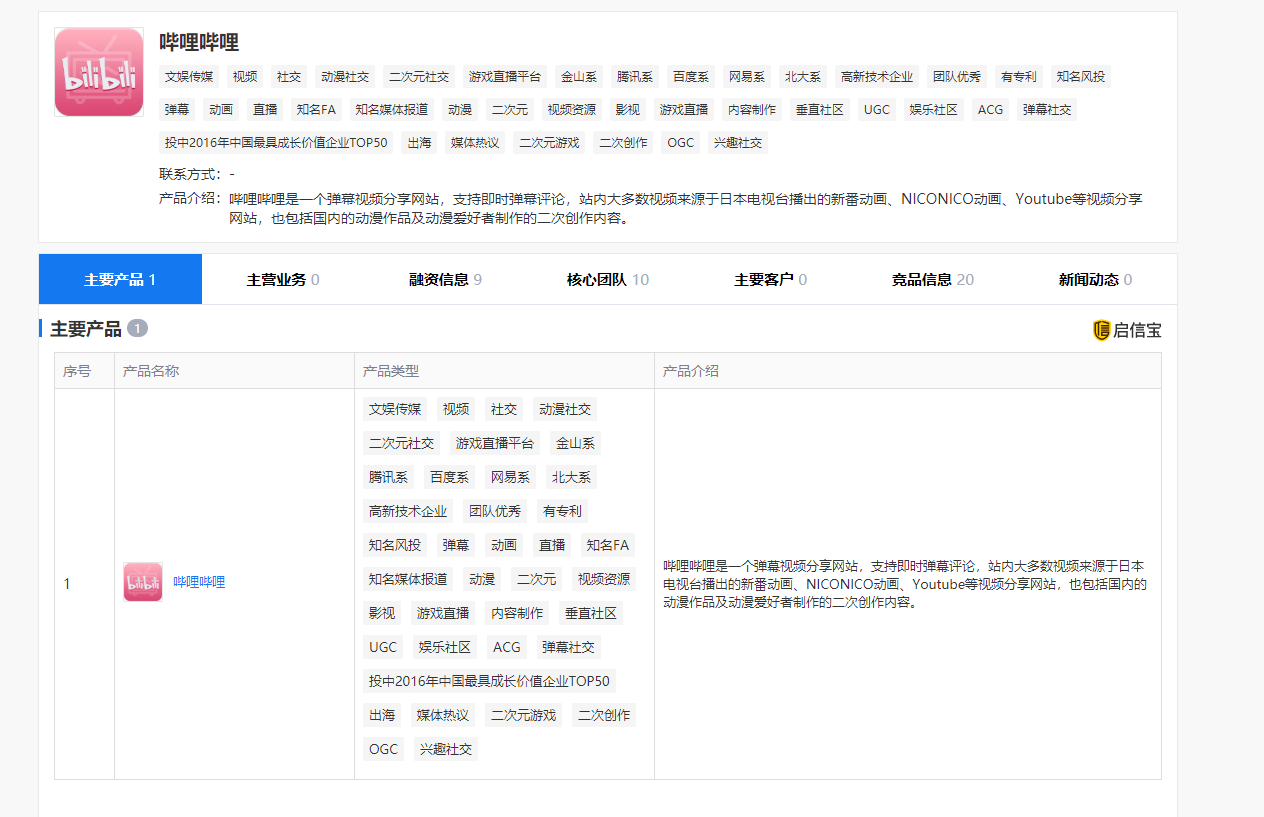Click the 二次元社交 tag
This screenshot has height=817, width=1264.
(x=419, y=76)
